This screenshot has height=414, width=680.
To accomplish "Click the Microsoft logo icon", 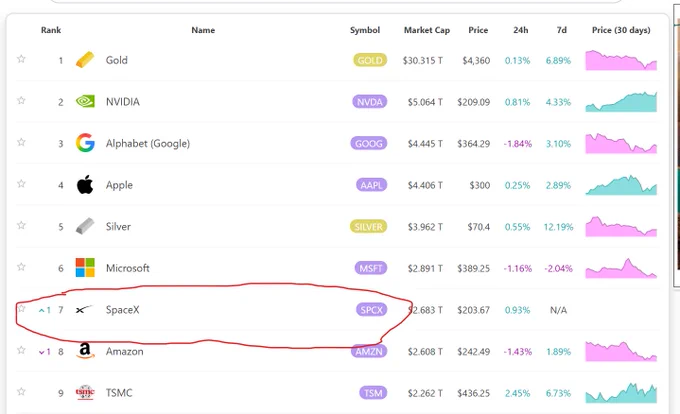I will coord(85,268).
